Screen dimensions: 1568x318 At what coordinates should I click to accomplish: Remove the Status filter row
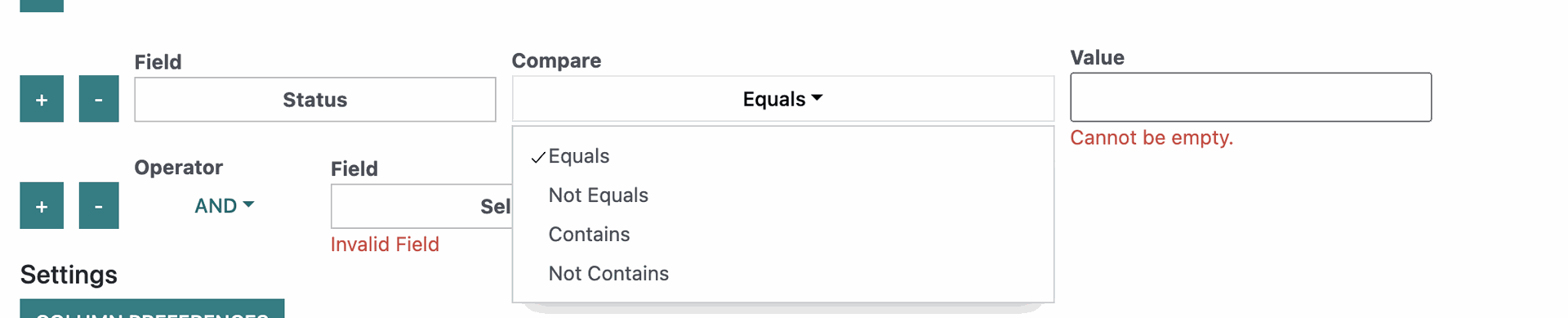pyautogui.click(x=99, y=99)
